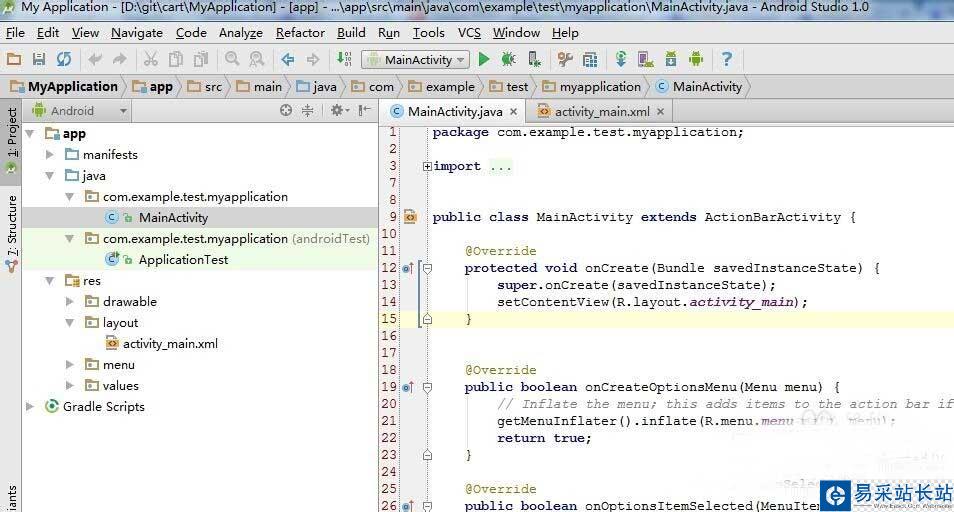Fold onCreateOptionsMenu method at line 19
This screenshot has width=954, height=512.
(x=428, y=387)
